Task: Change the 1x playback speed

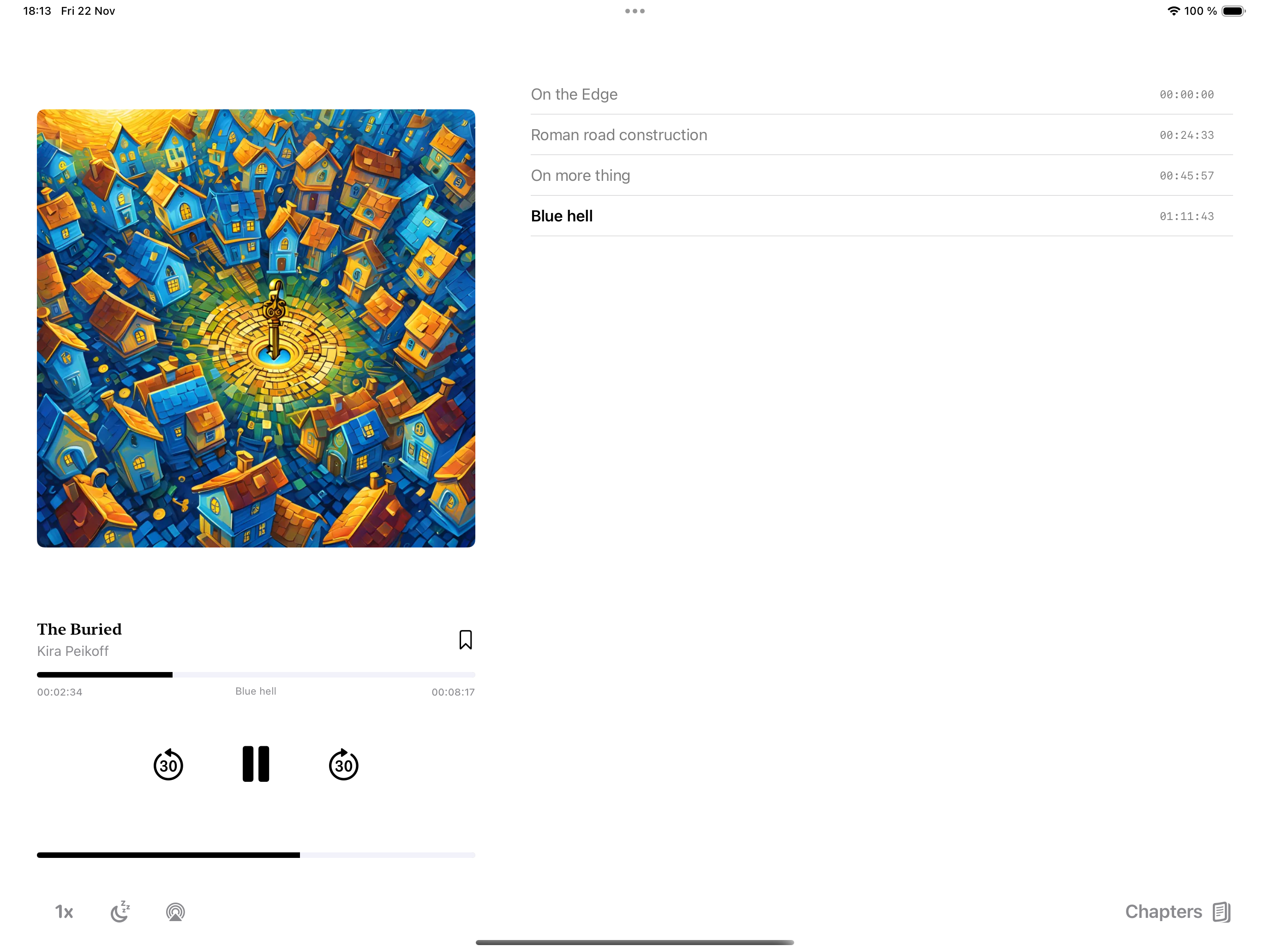Action: 64,911
